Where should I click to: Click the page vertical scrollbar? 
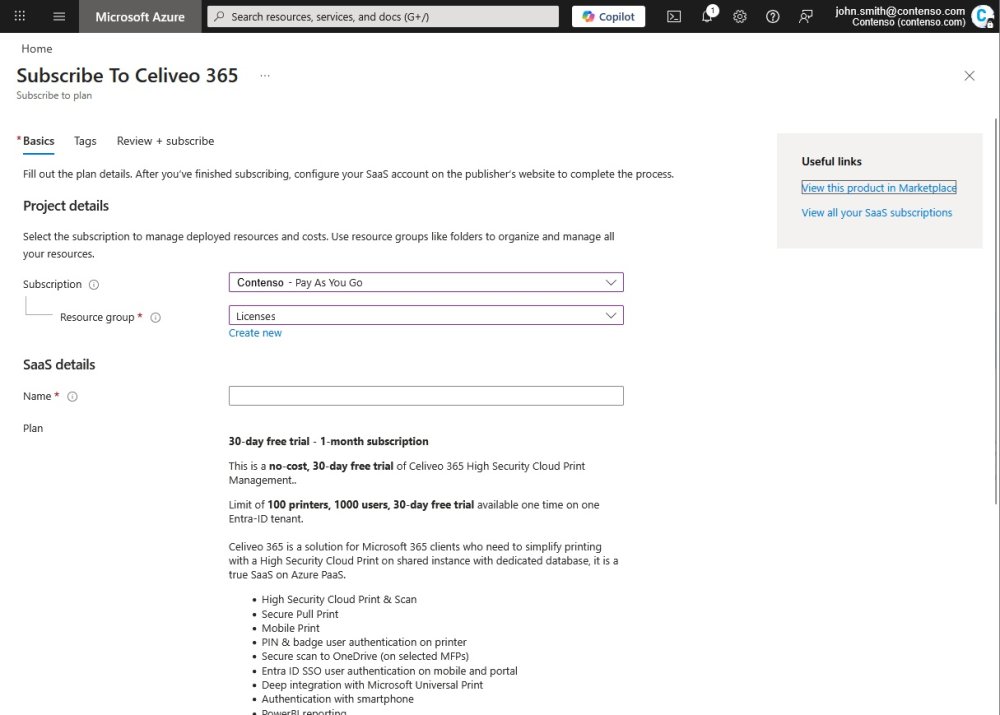996,311
